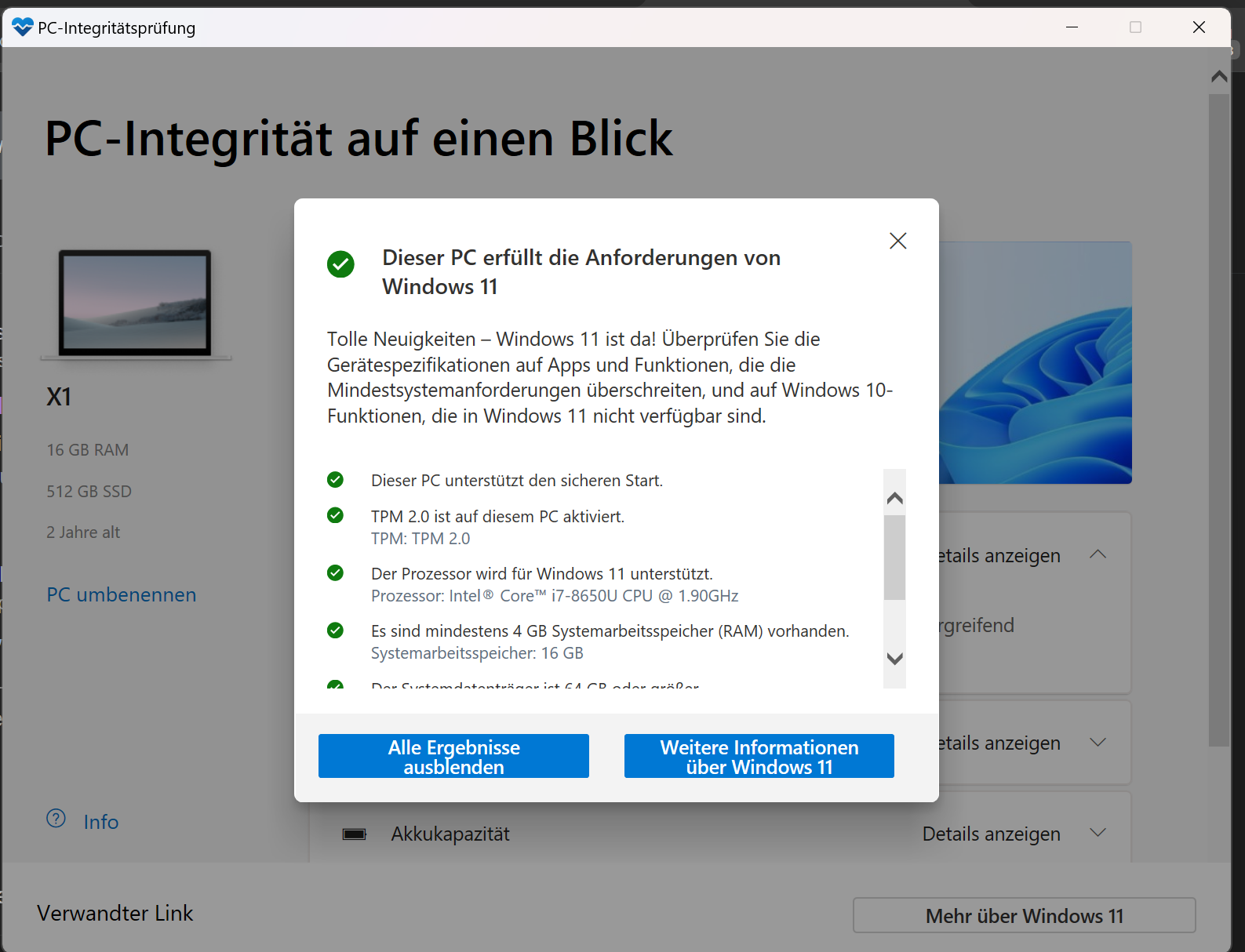Expand the middle Details anzeigen chevron
1245x952 pixels.
pyautogui.click(x=1098, y=742)
